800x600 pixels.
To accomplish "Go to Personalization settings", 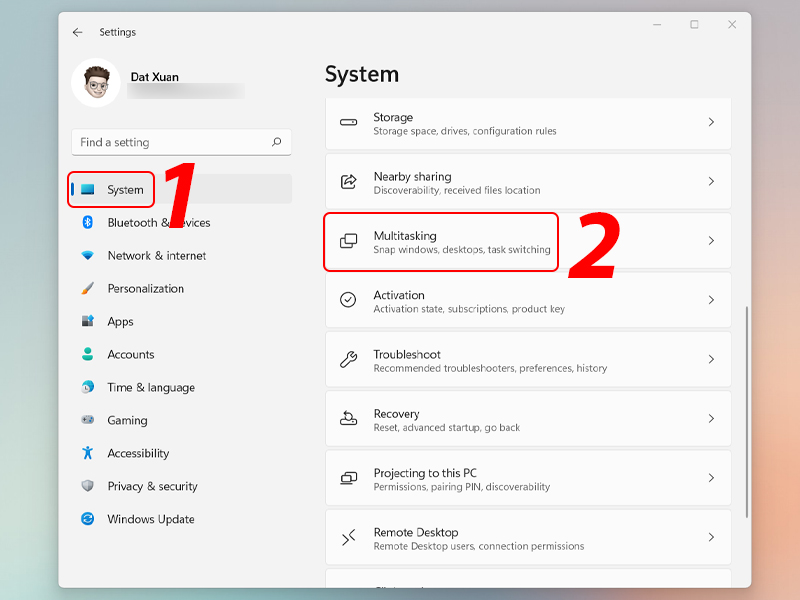I will [181, 288].
